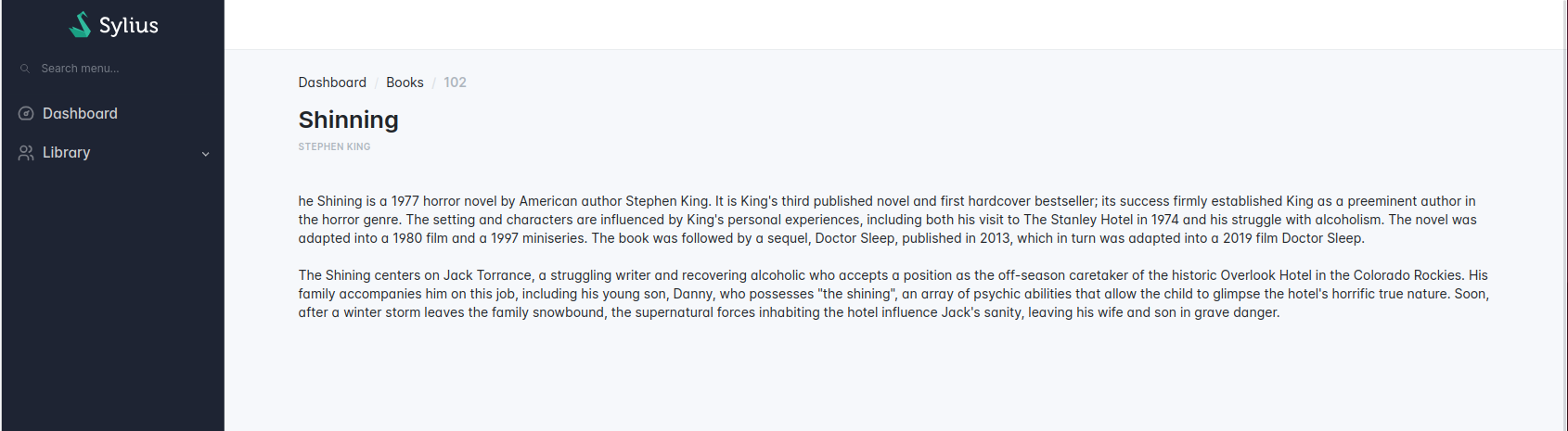Viewport: 1568px width, 431px height.
Task: Click the paragraph about Jack Torrance
Action: [894, 294]
